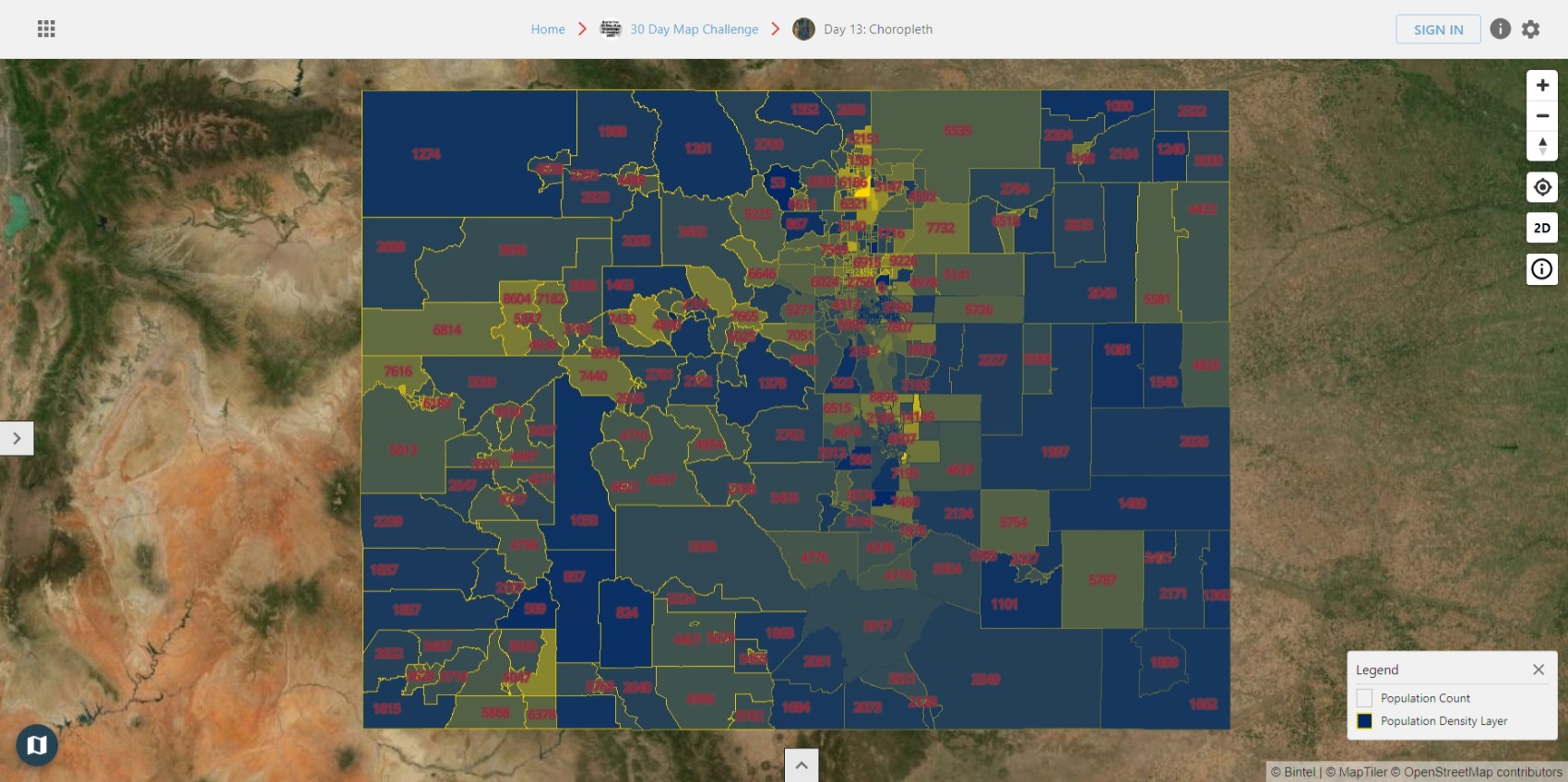Zoom in with the plus button
1568x782 pixels.
(1542, 85)
